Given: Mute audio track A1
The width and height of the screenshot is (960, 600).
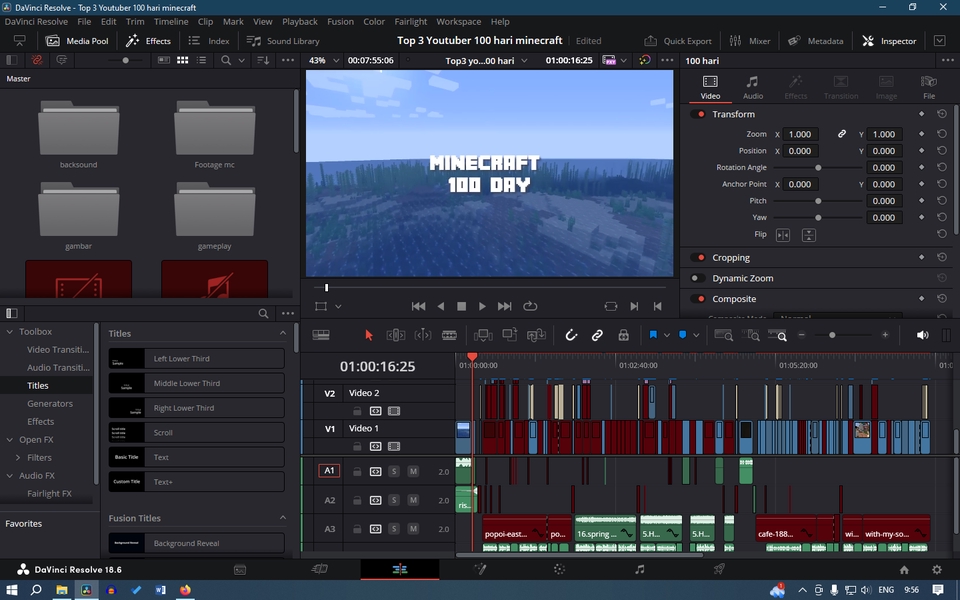Looking at the screenshot, I should tap(414, 471).
